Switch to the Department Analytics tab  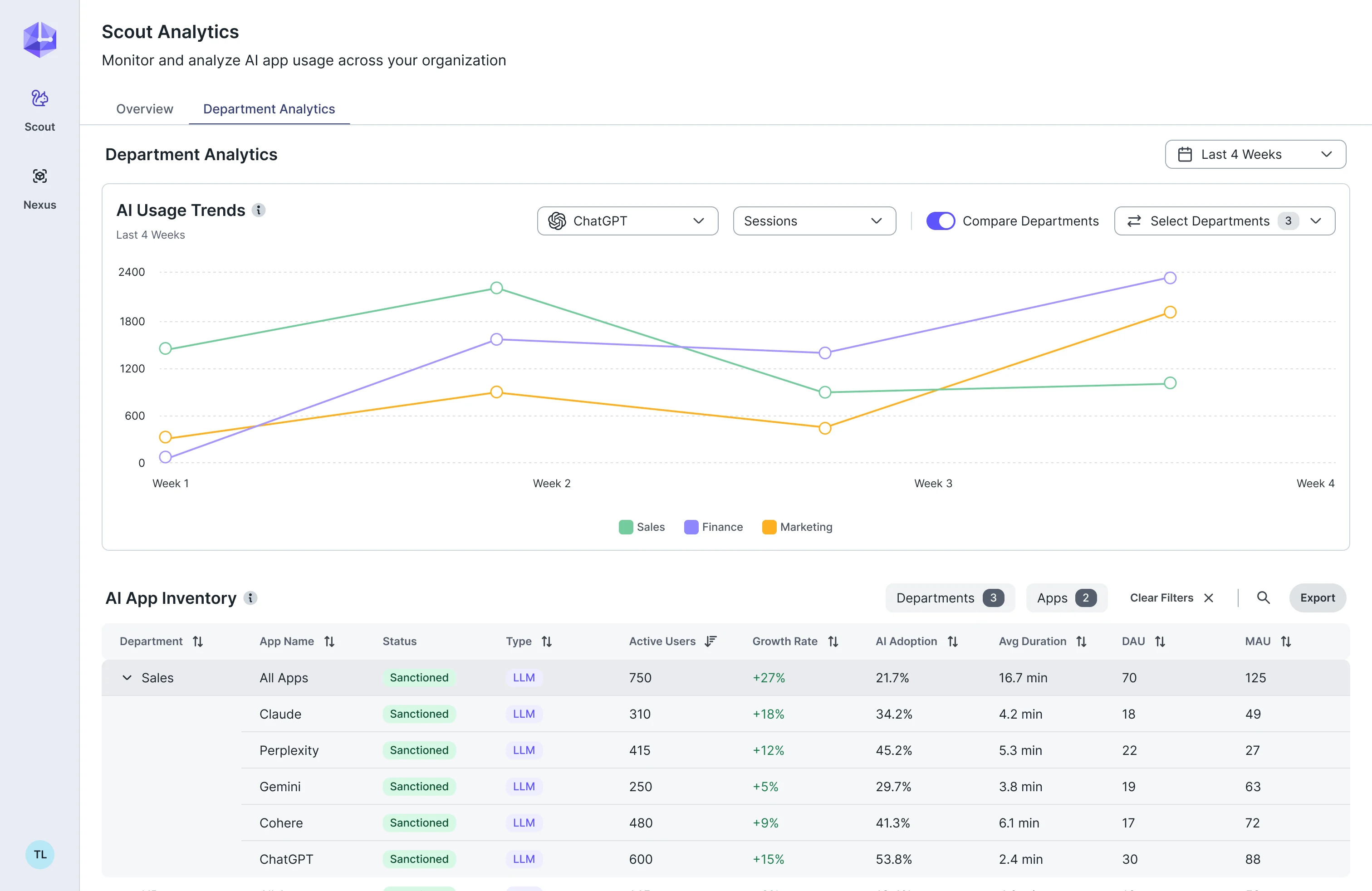point(269,109)
